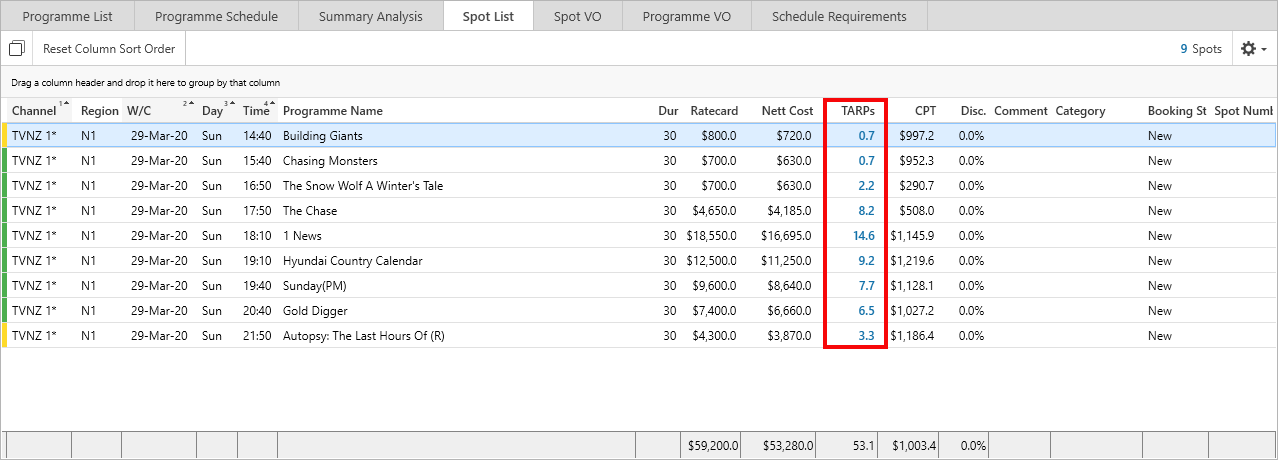
Task: Select the Spot List tab
Action: 488,16
